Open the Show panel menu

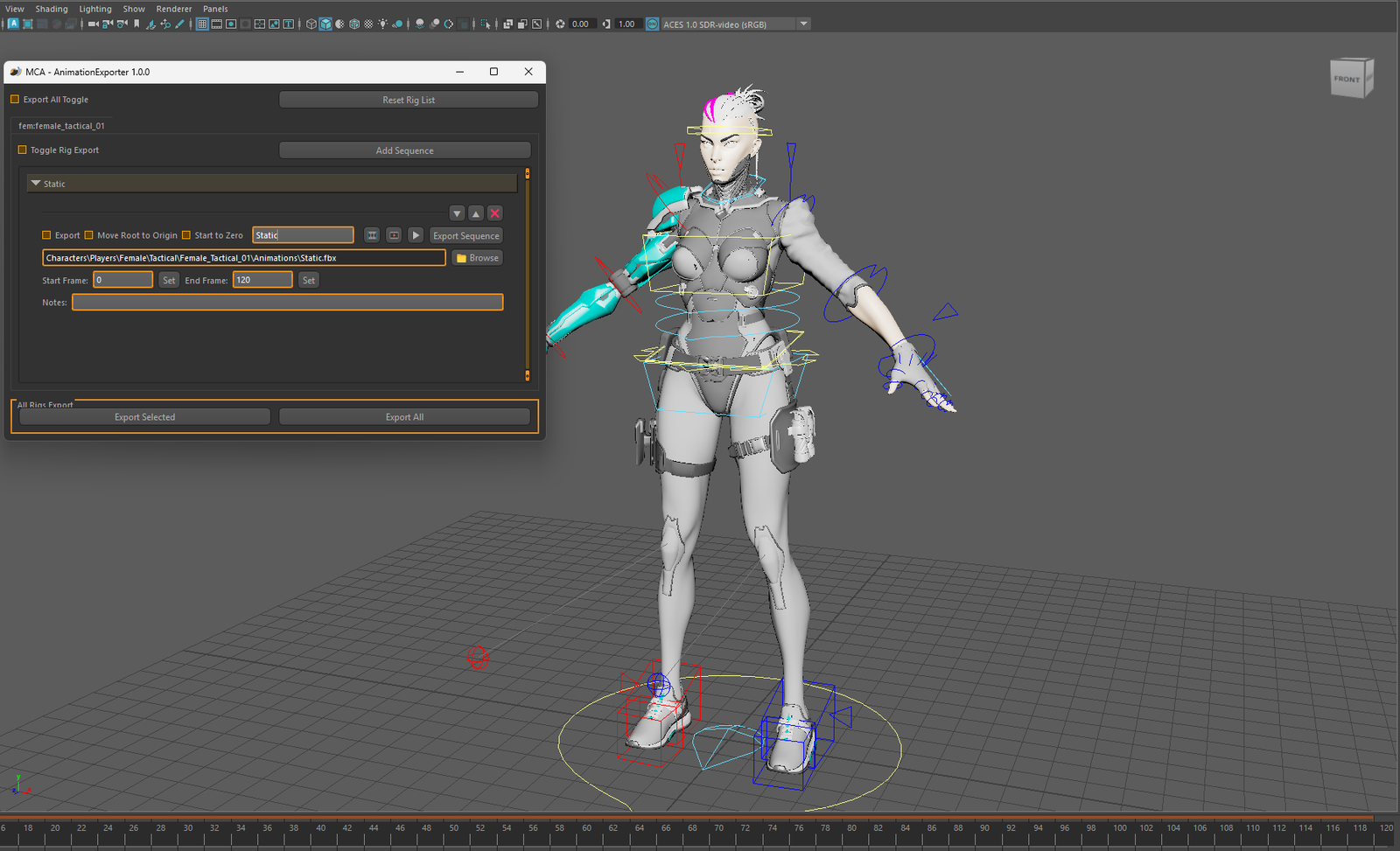[x=134, y=9]
